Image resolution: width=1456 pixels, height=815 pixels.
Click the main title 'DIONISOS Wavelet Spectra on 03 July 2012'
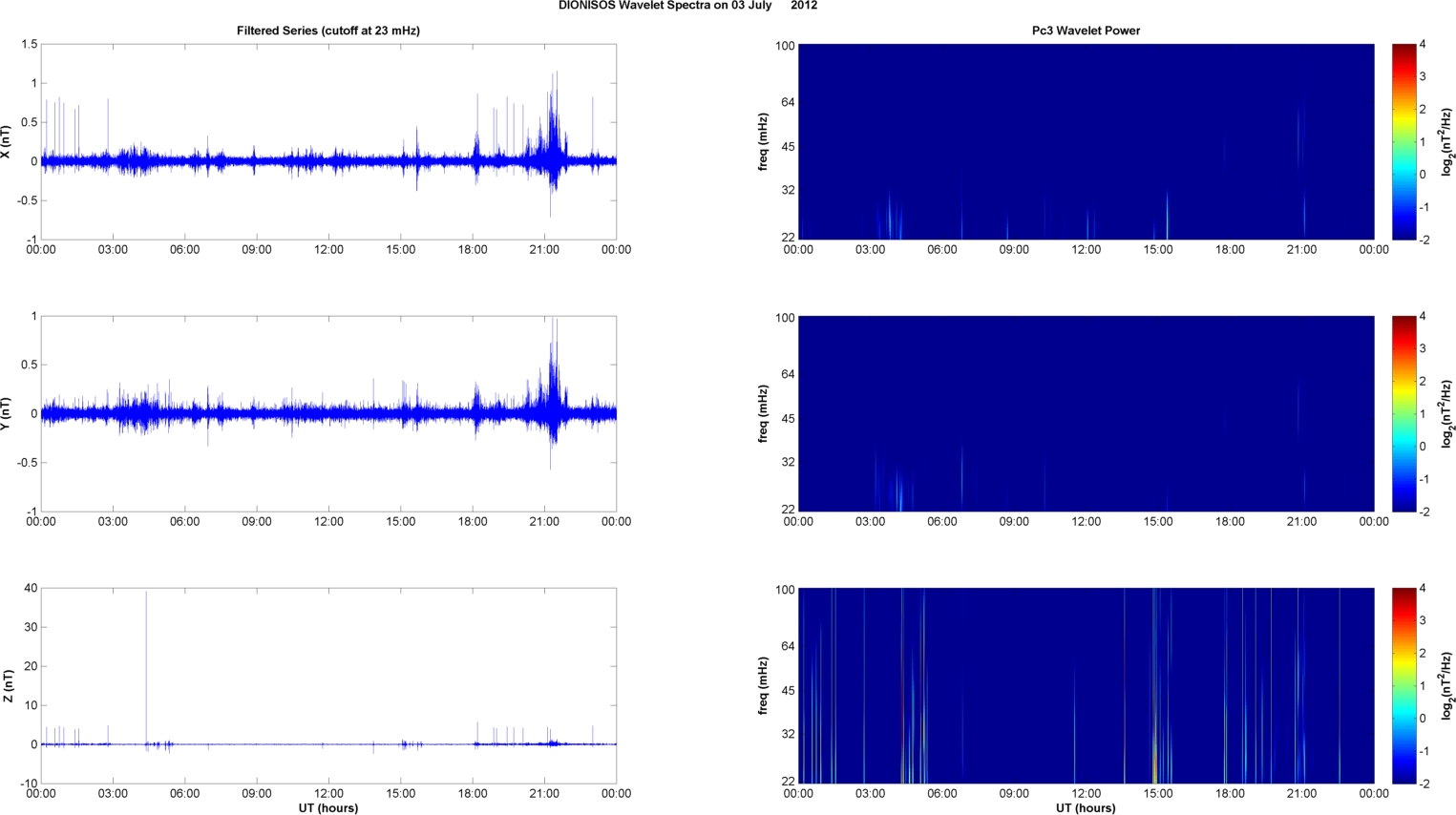pos(687,6)
